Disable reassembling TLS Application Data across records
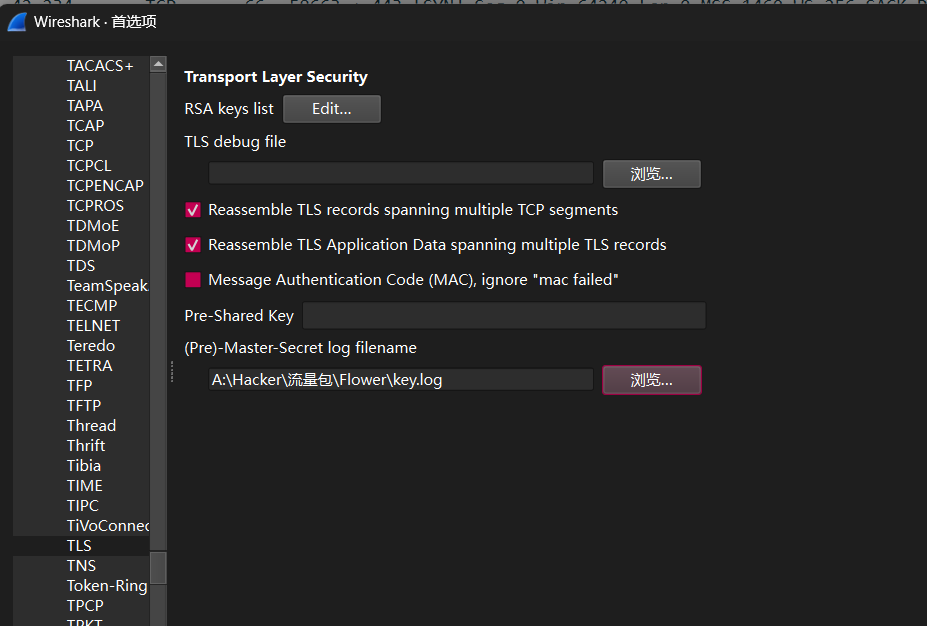927x626 pixels. (x=193, y=245)
